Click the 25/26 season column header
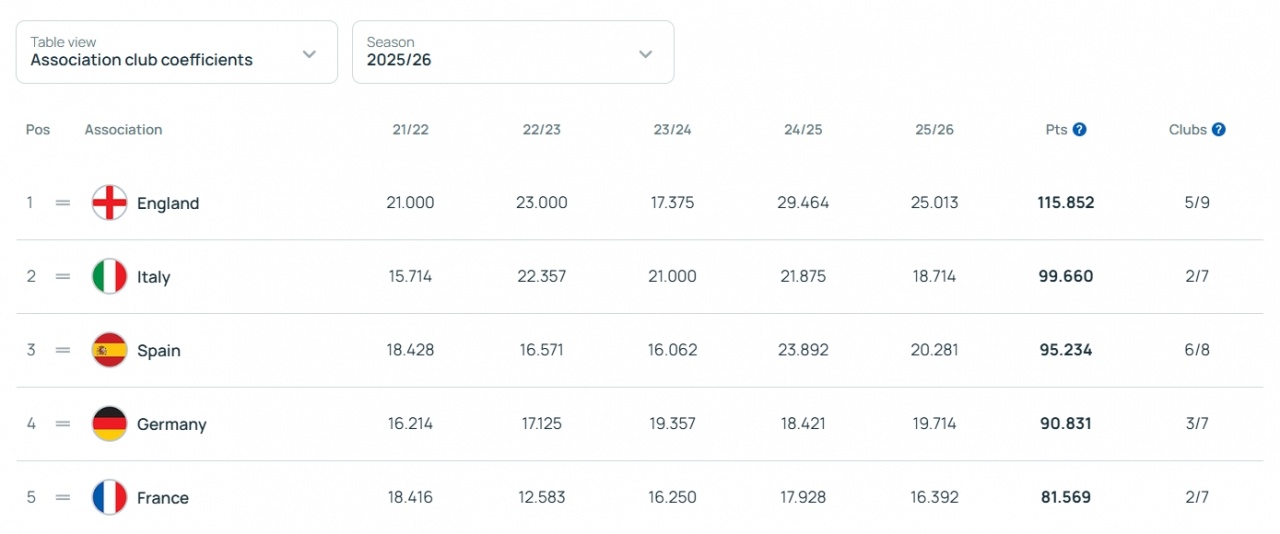 pyautogui.click(x=934, y=130)
